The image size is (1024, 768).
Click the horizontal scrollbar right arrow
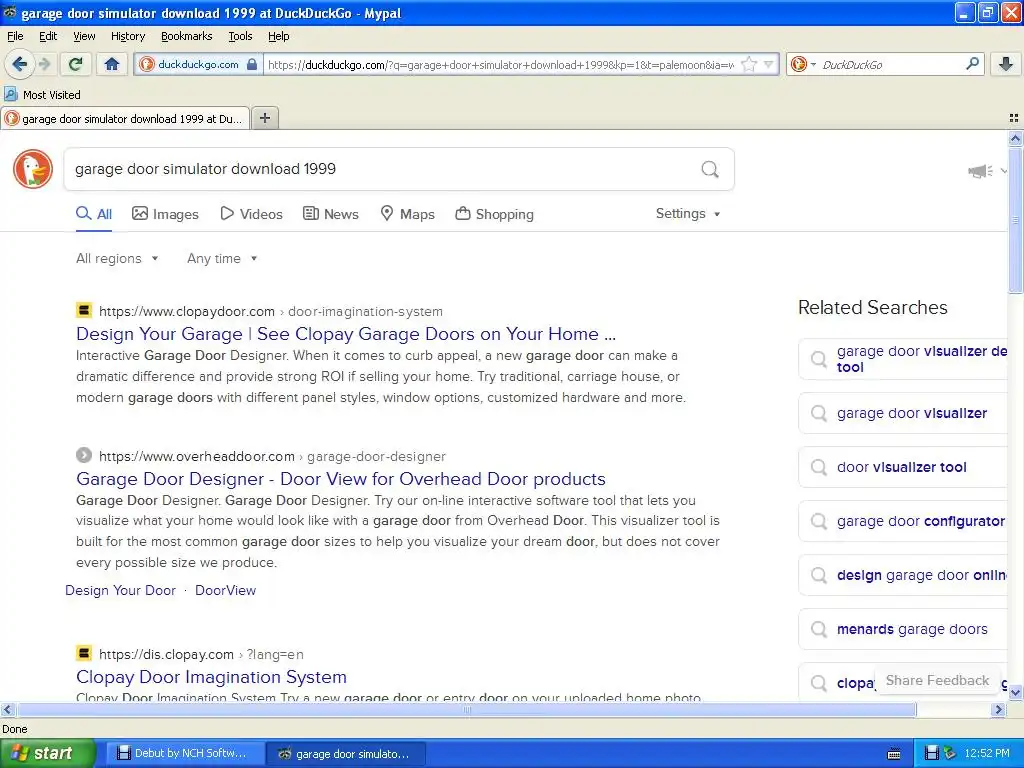coord(998,709)
